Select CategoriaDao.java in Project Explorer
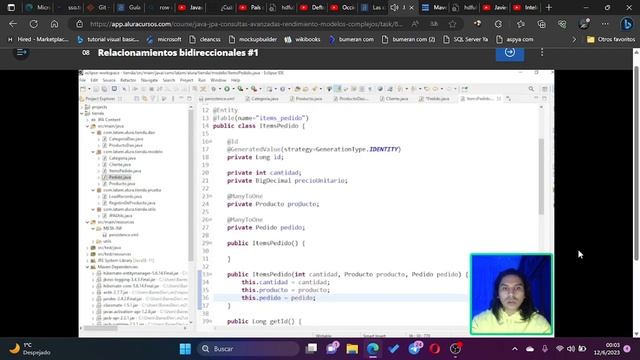 126,139
